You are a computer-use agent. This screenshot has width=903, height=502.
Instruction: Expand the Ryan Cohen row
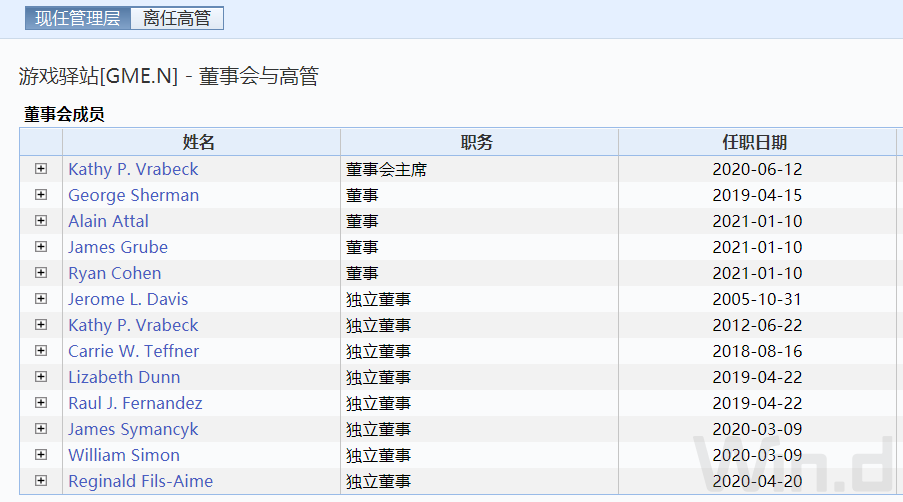click(41, 272)
